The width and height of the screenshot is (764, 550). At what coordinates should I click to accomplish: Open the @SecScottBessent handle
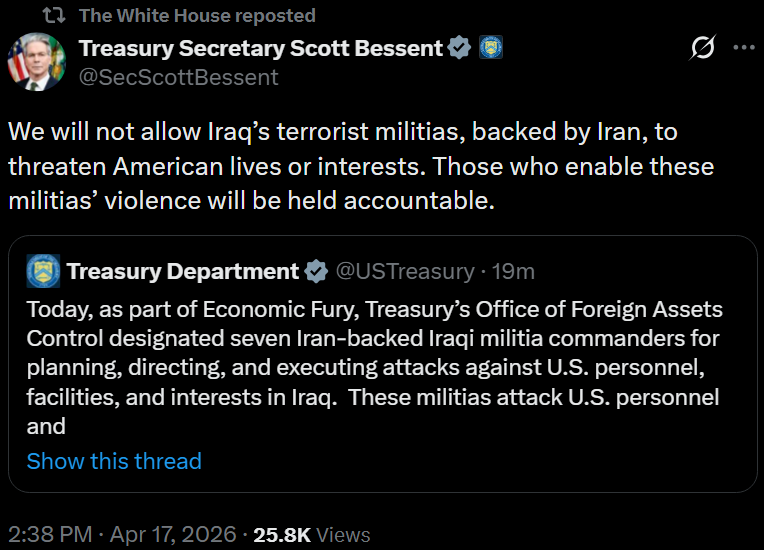point(178,77)
